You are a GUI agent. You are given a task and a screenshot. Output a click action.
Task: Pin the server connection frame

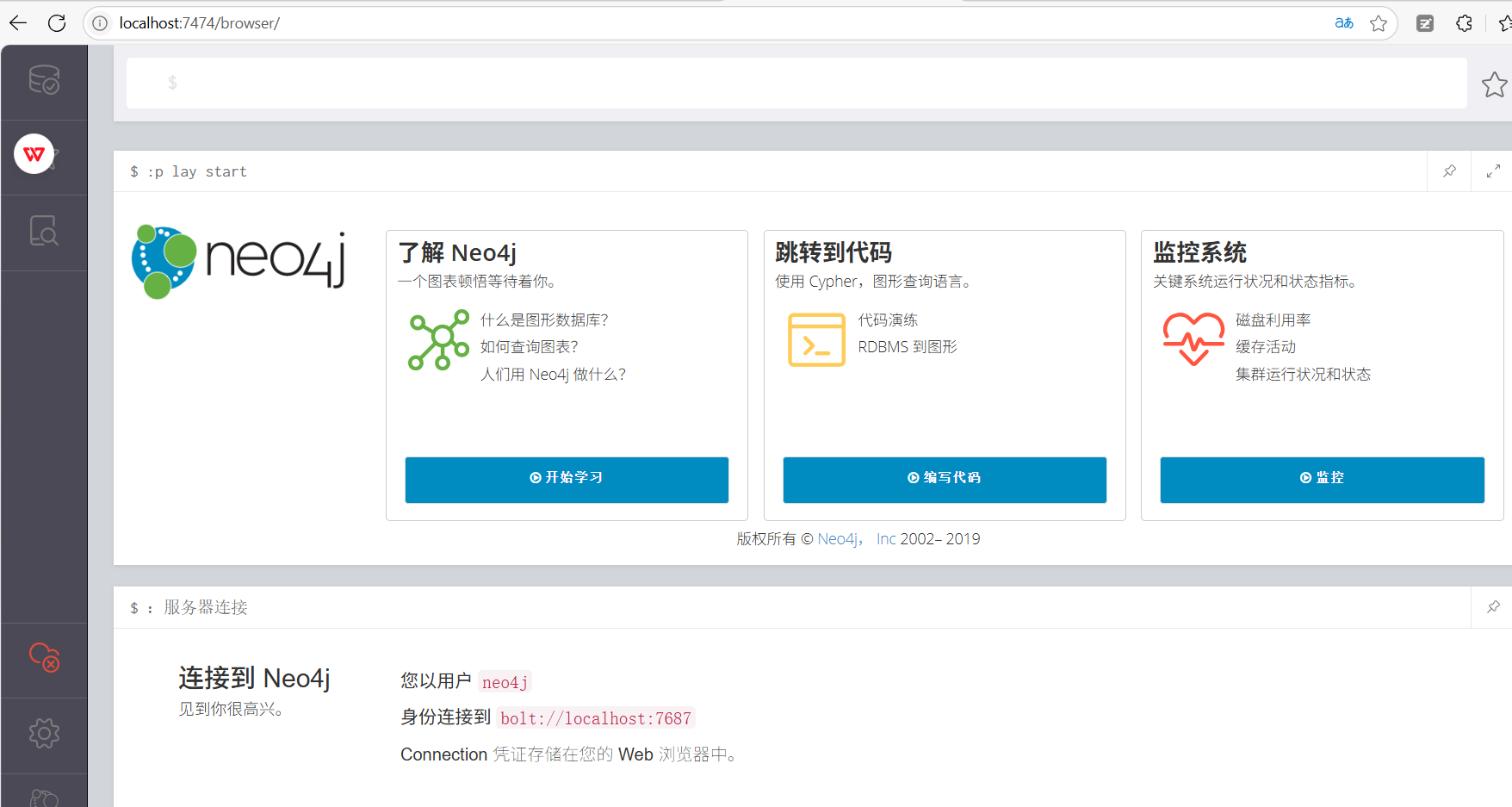pos(1493,607)
